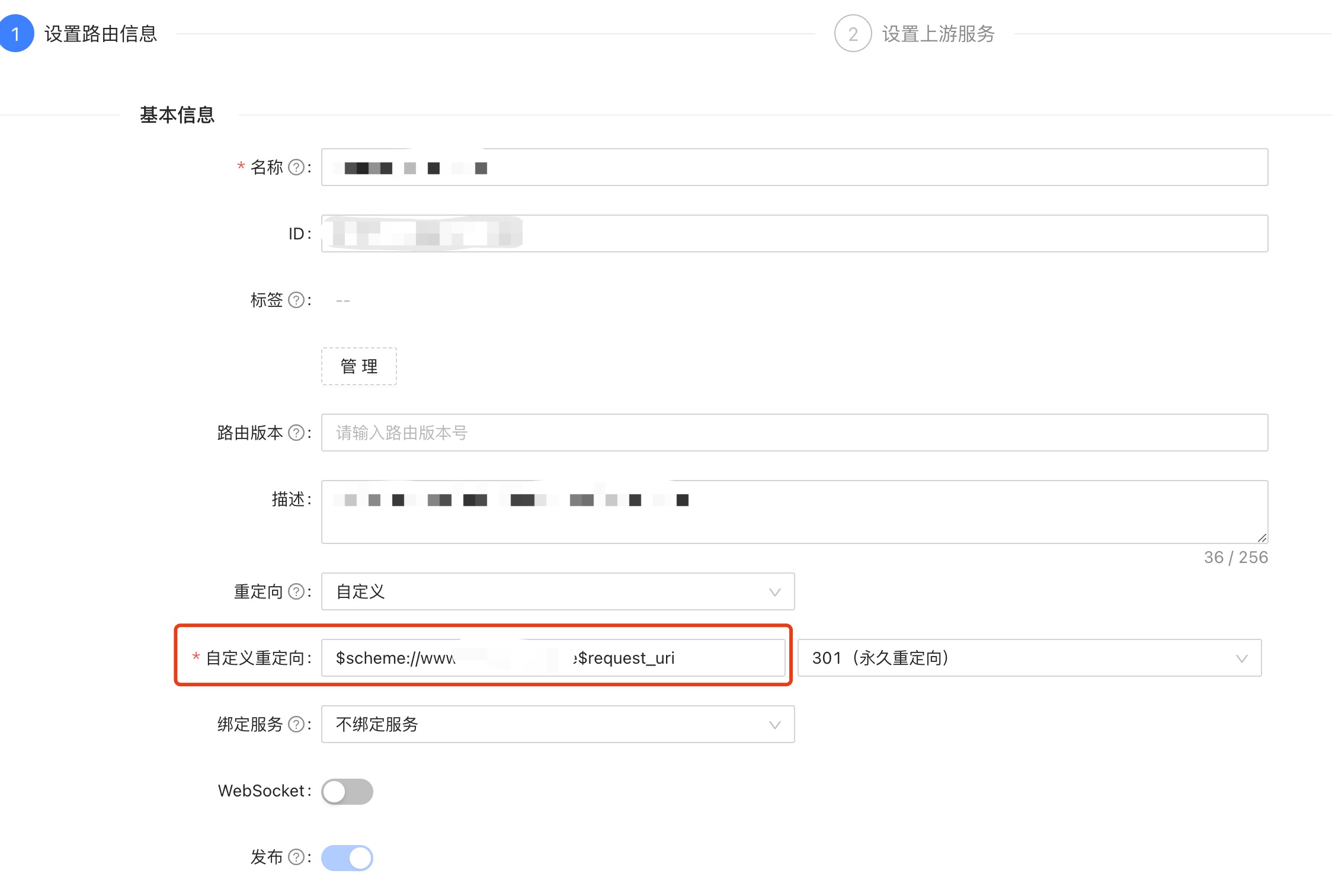The height and width of the screenshot is (896, 1332).
Task: Expand the 301 永久重定向 status code dropdown
Action: tap(1031, 658)
